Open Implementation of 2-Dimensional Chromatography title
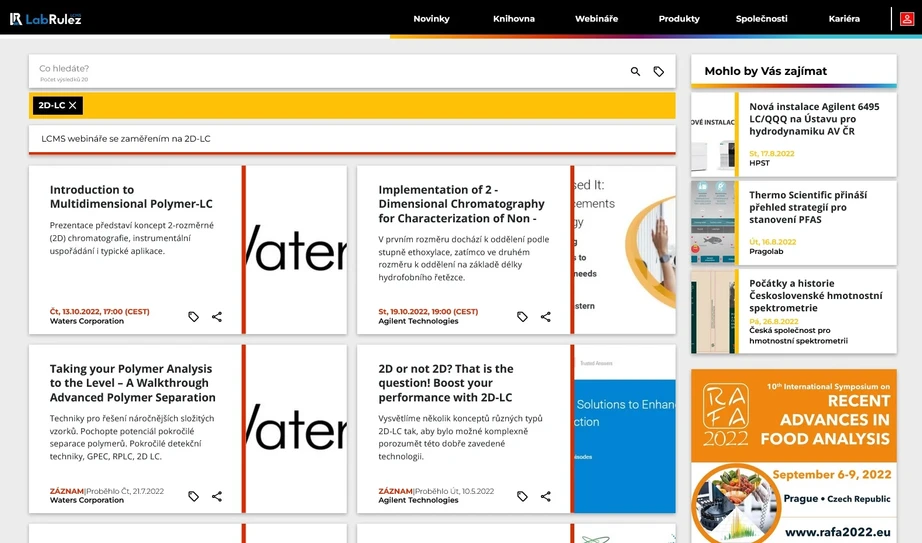Viewport: 922px width, 543px height. [462, 204]
